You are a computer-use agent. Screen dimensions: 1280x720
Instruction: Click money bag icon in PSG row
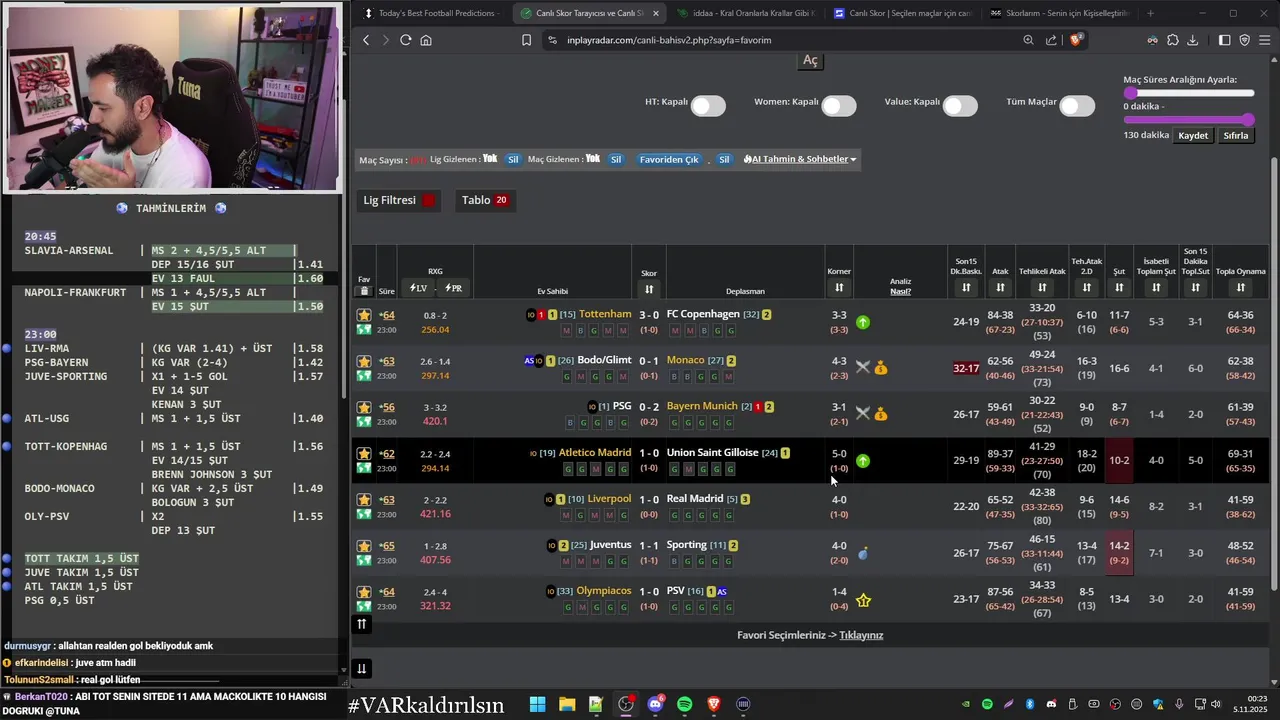pyautogui.click(x=881, y=414)
